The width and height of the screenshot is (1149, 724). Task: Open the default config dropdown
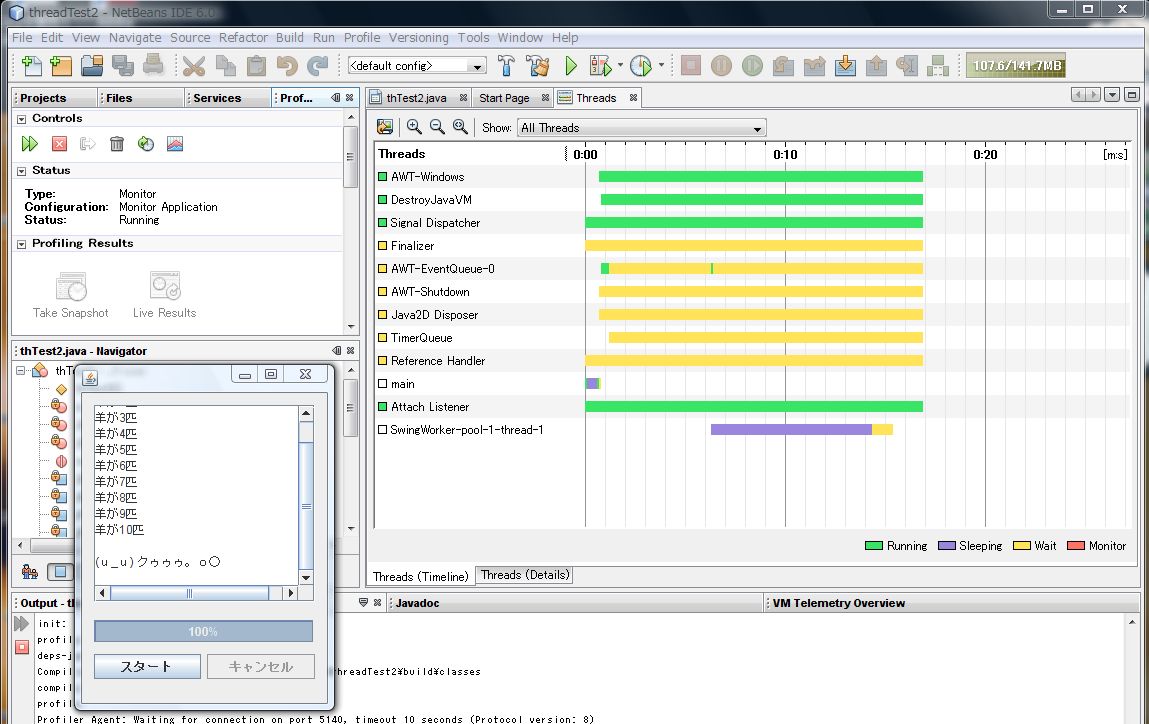pyautogui.click(x=416, y=66)
